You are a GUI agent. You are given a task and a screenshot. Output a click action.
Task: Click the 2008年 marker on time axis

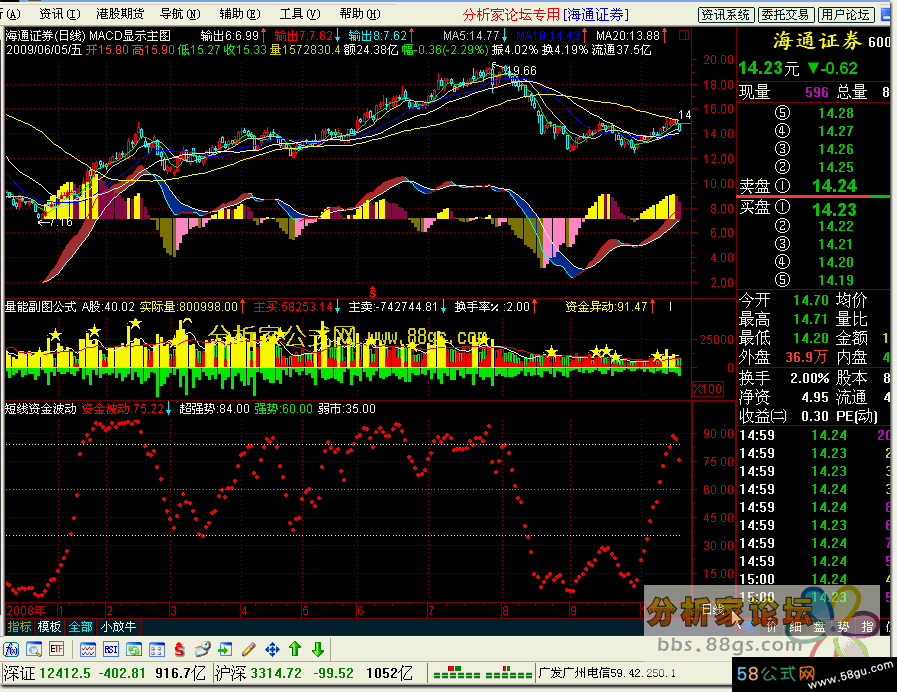[x=26, y=610]
